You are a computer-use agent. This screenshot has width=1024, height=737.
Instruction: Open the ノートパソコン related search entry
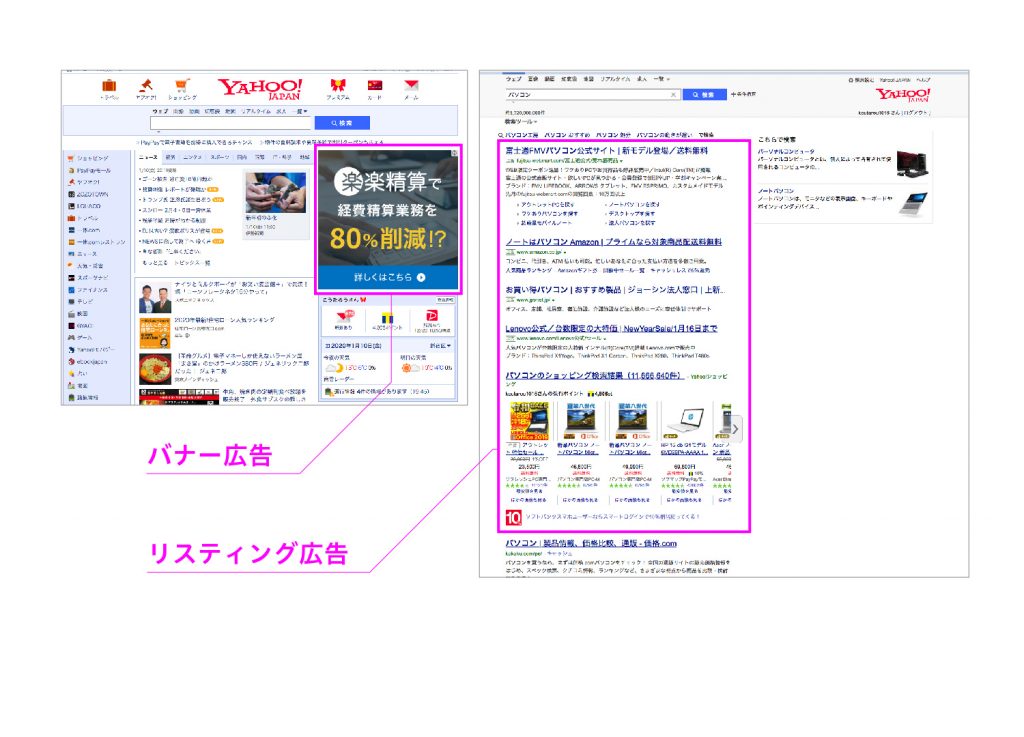click(776, 191)
